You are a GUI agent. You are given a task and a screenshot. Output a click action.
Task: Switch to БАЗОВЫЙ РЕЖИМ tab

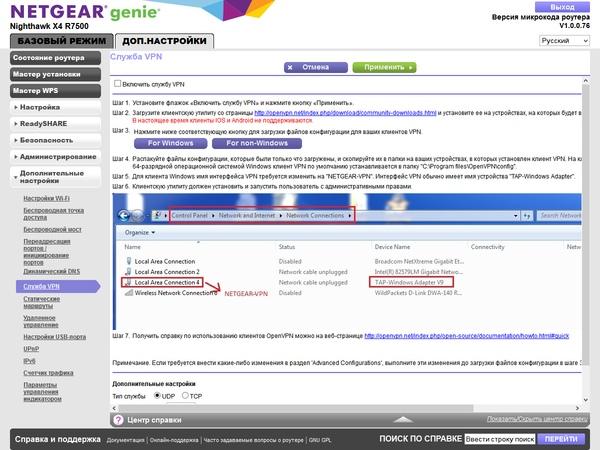coord(62,41)
